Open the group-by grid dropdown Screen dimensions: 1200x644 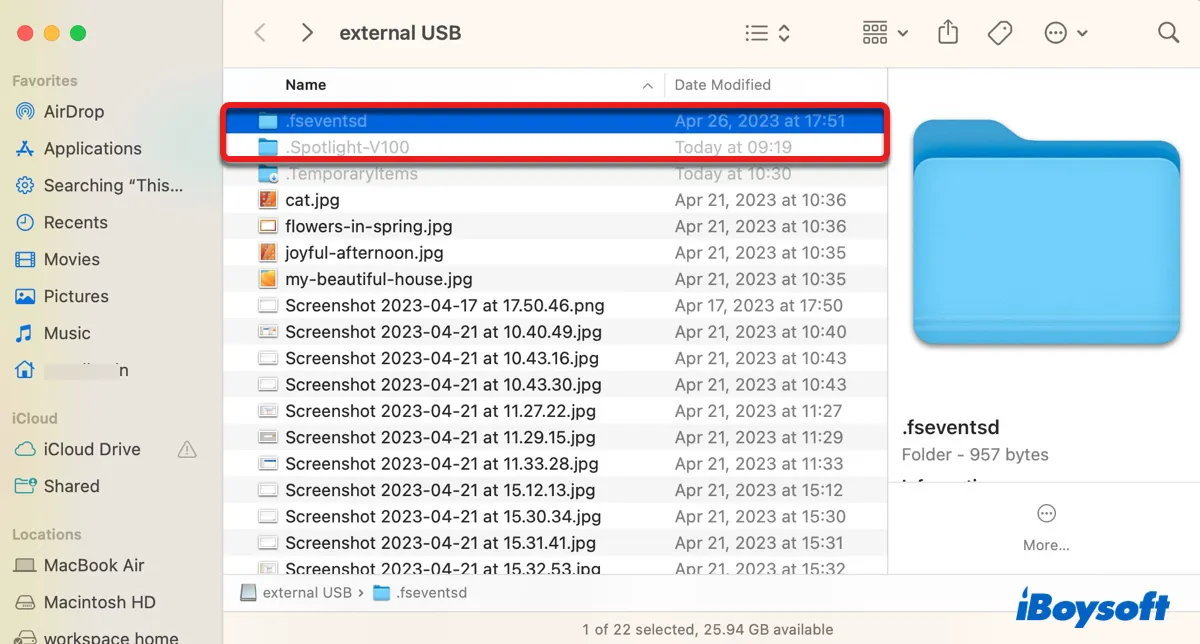[x=885, y=33]
